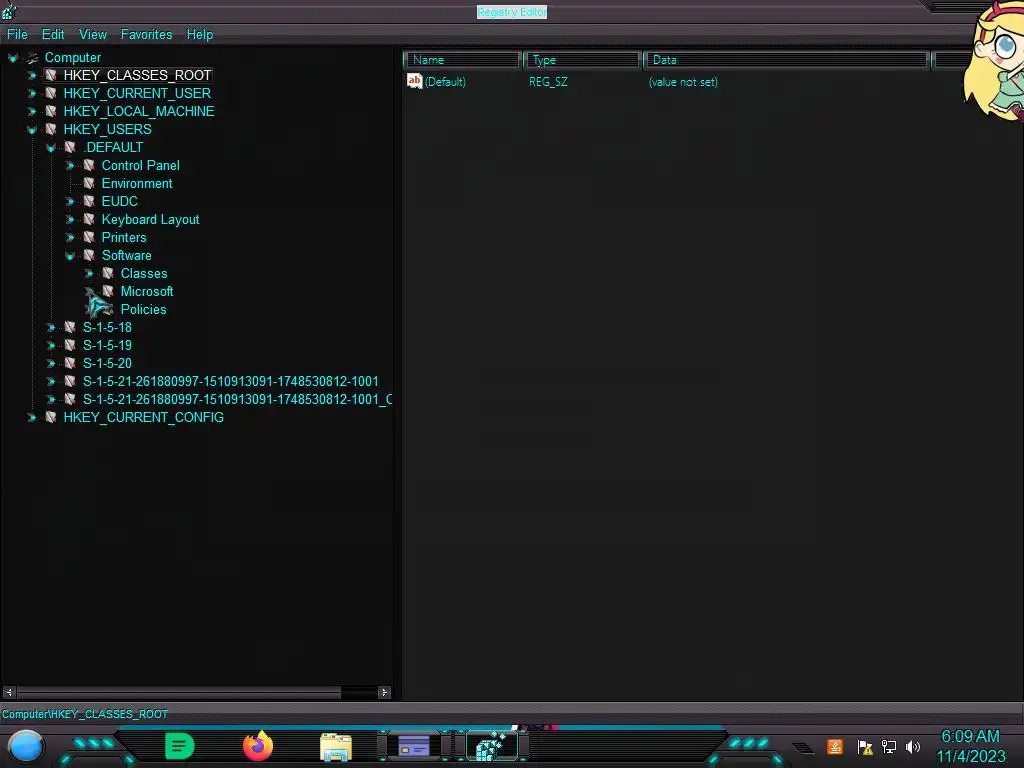Select the Environment key
Screen dimensions: 1024x768
coord(136,184)
